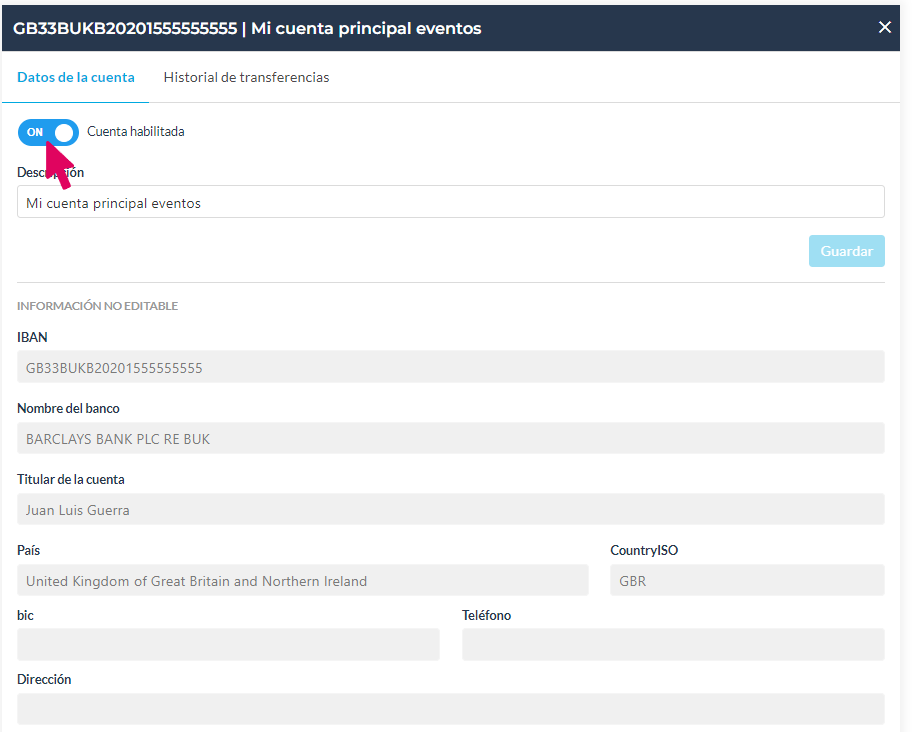Click the empty bic field
Viewport: 913px width, 732px height.
click(228, 645)
